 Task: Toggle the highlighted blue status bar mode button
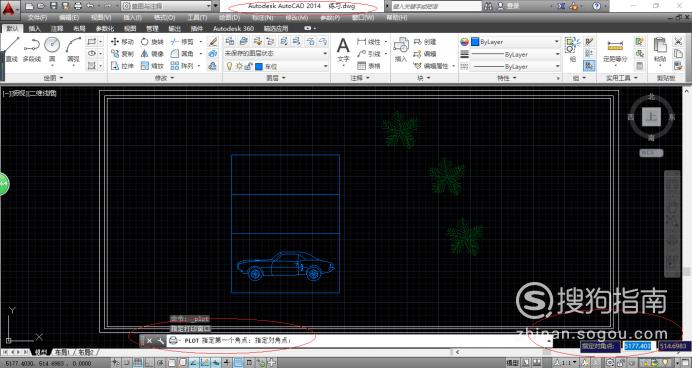coord(238,363)
